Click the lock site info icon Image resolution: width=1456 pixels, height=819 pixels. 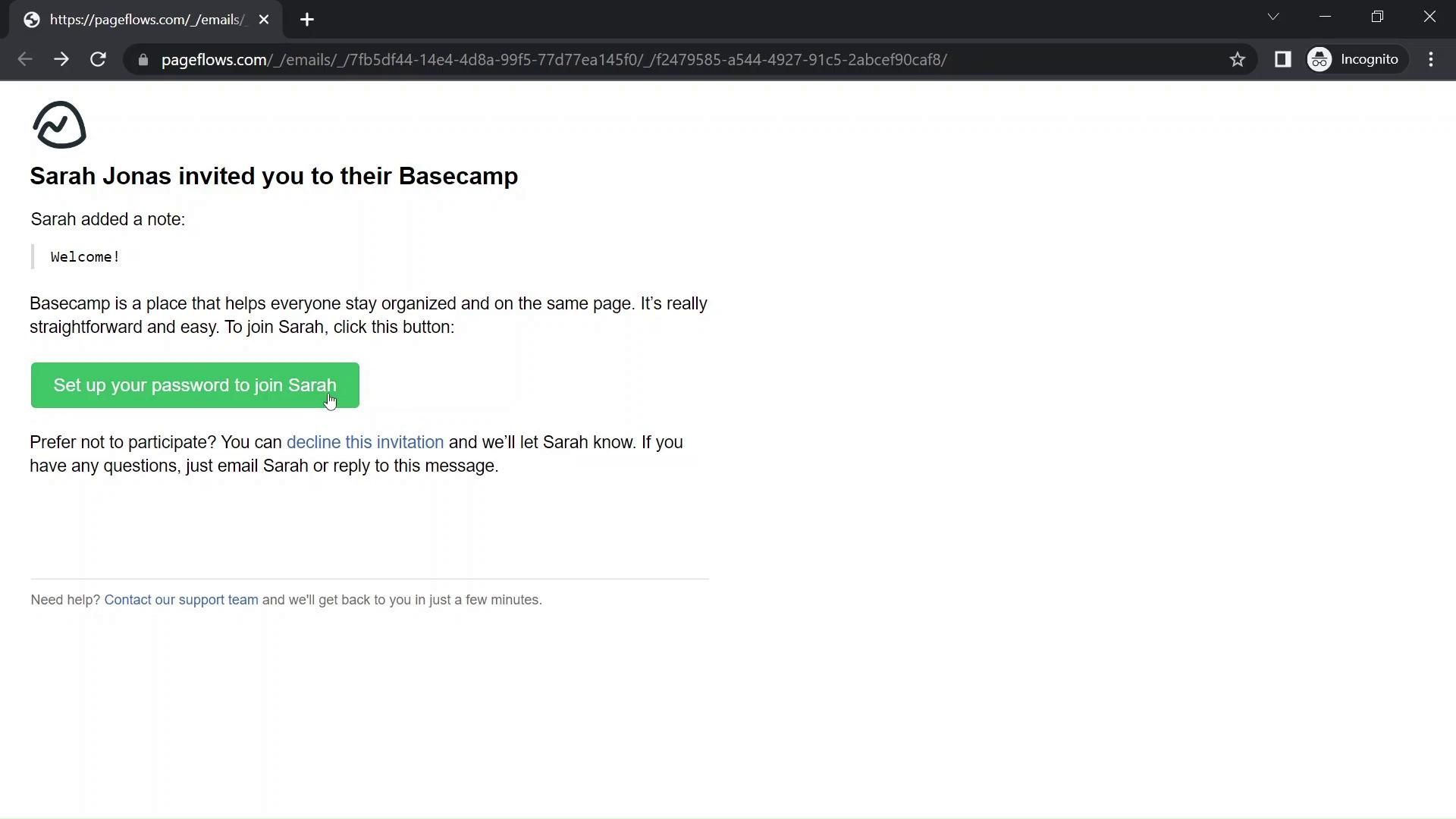tap(143, 59)
